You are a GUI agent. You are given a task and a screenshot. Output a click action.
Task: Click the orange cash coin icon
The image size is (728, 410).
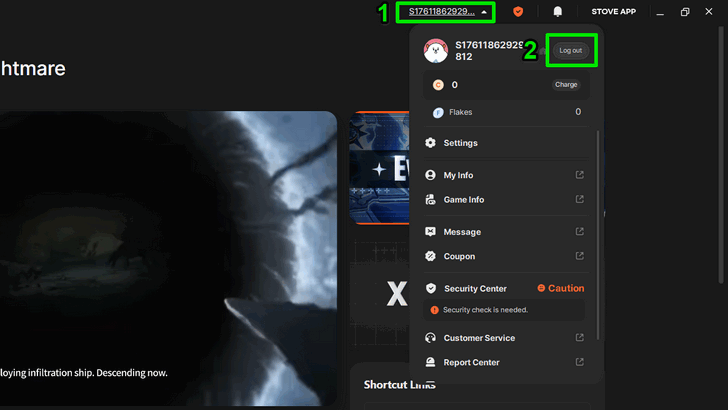tap(438, 85)
